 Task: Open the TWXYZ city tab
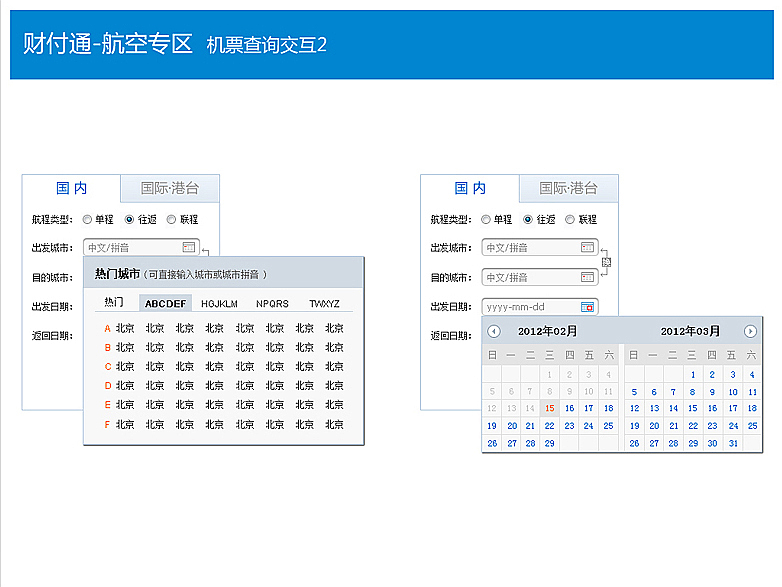pyautogui.click(x=324, y=304)
